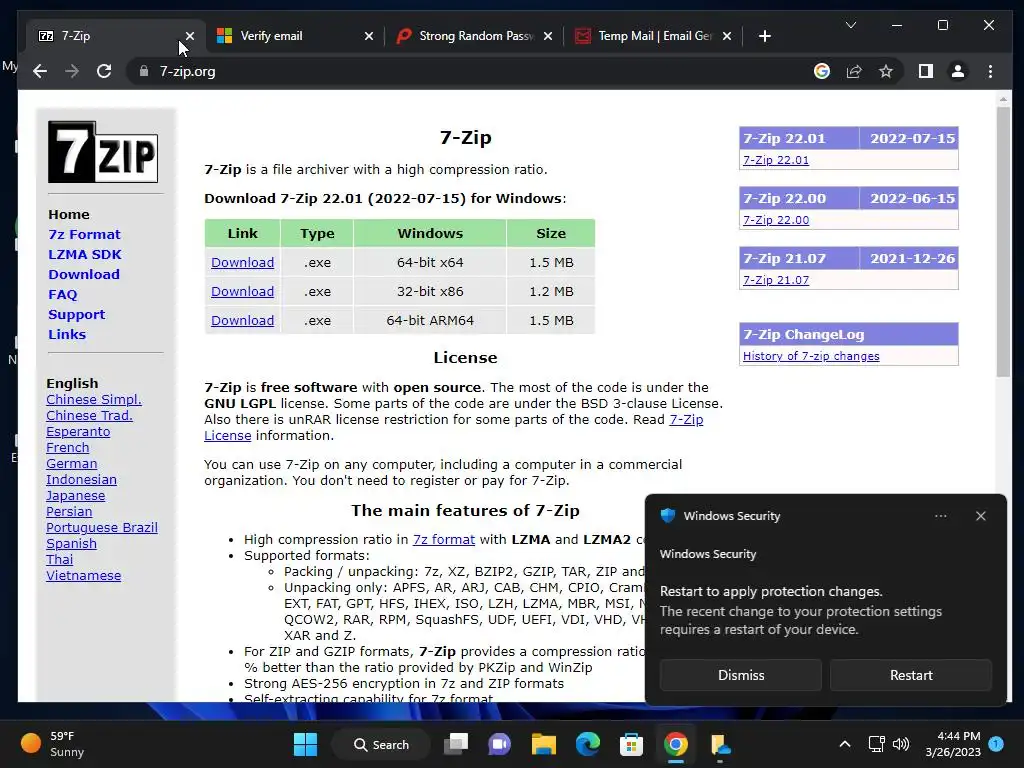Open the browser side panel
Image resolution: width=1024 pixels, height=768 pixels.
pyautogui.click(x=925, y=71)
